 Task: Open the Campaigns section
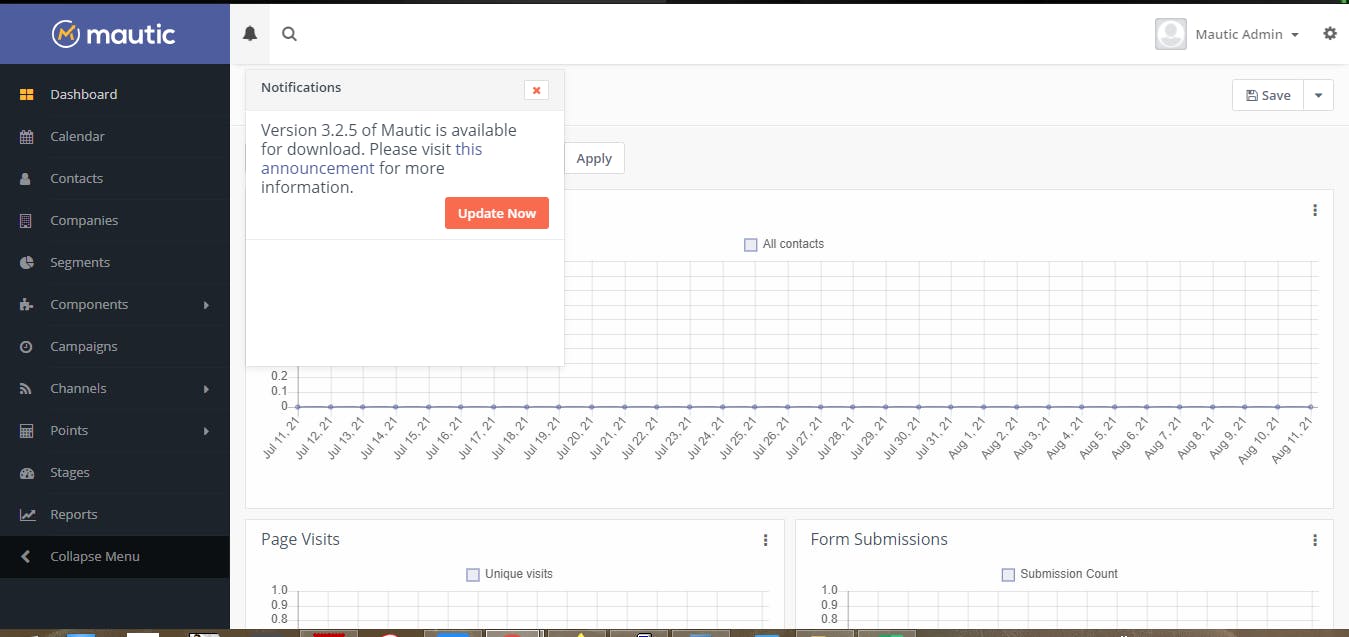click(81, 346)
